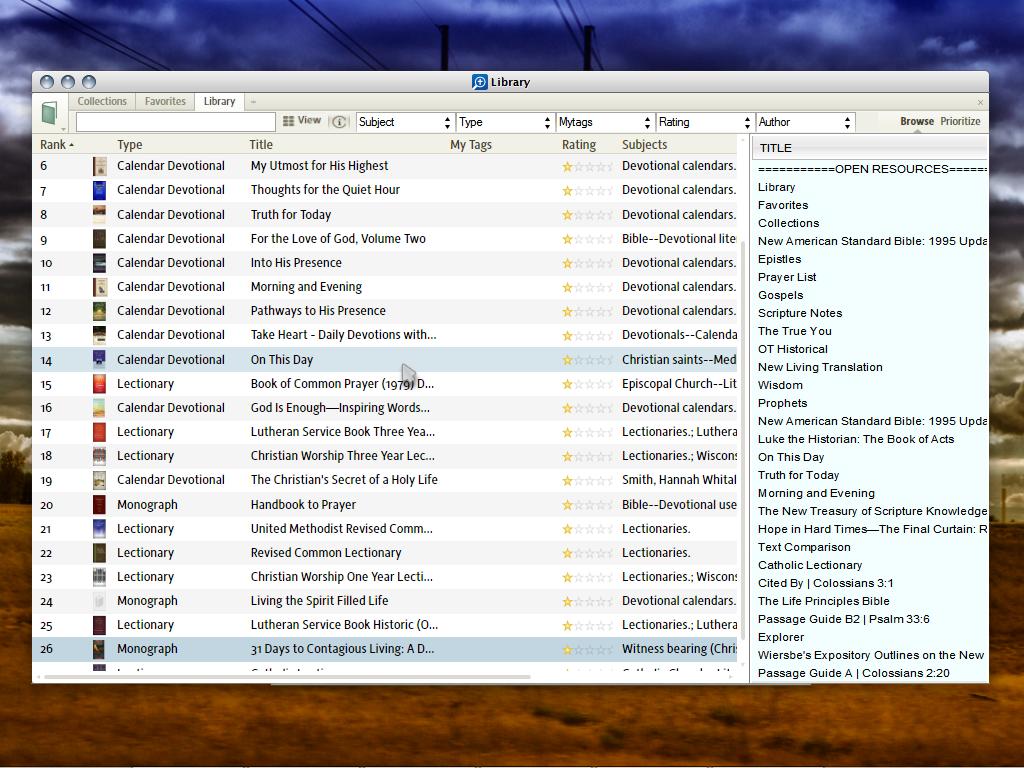1024x768 pixels.
Task: Click cover icon of God Is Enough row
Action: tap(99, 408)
